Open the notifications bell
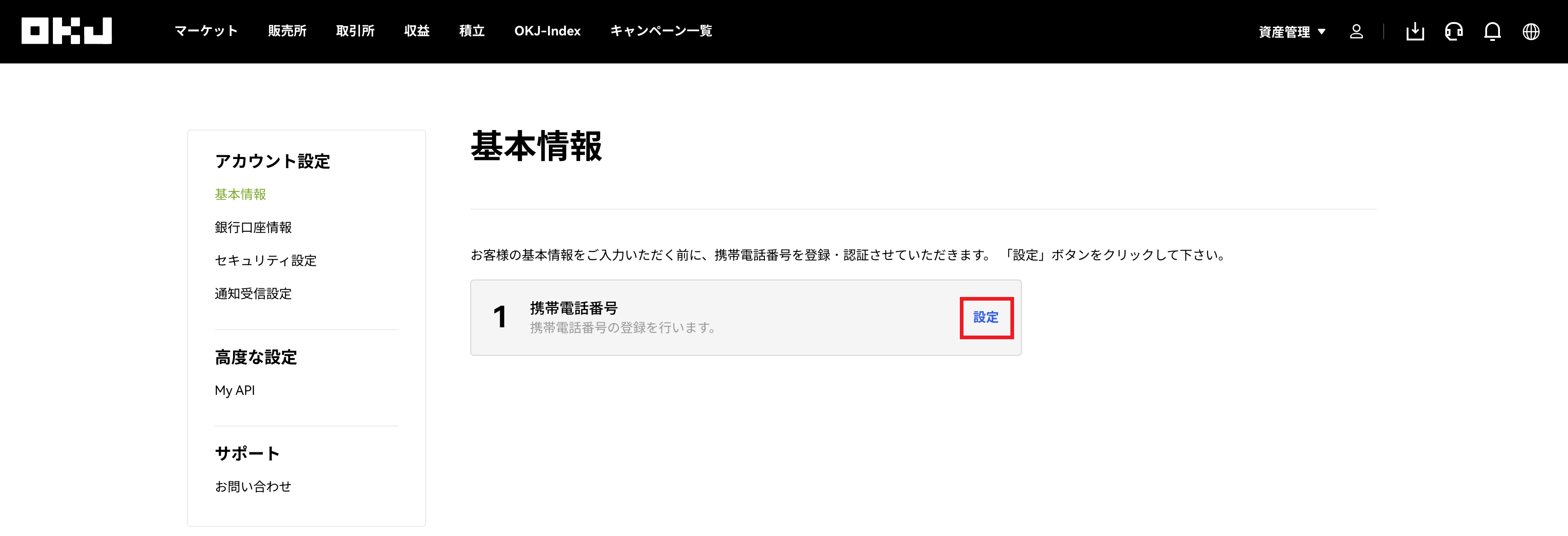The image size is (1568, 536). point(1492,32)
